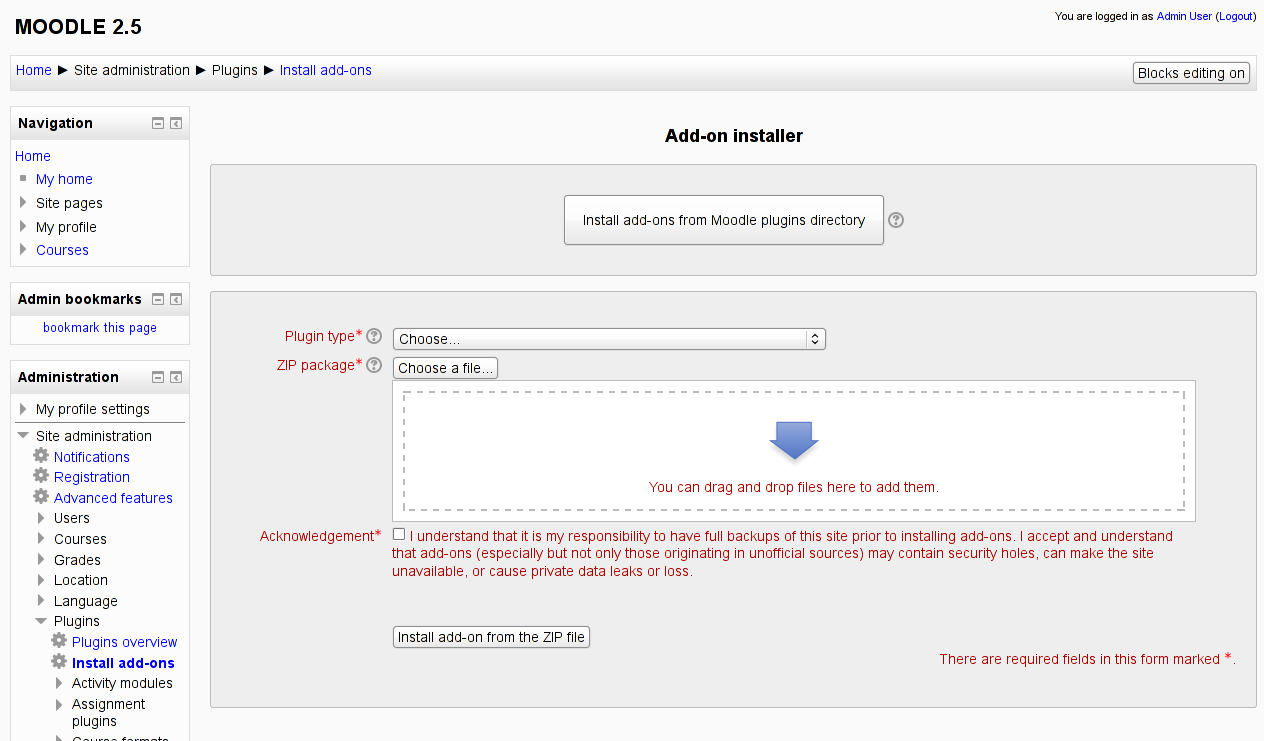Expand Activity modules under Plugins
Viewport: 1264px width, 741px height.
pyautogui.click(x=59, y=683)
